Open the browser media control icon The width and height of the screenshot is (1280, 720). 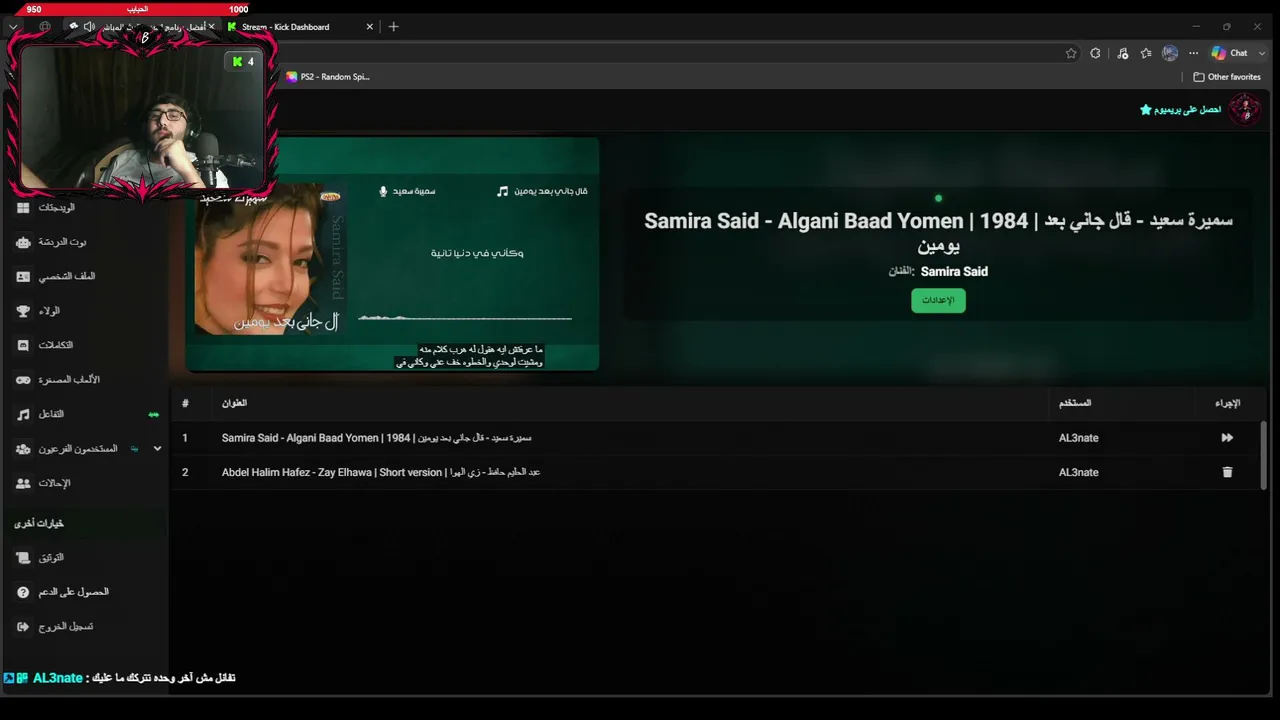pos(1122,53)
